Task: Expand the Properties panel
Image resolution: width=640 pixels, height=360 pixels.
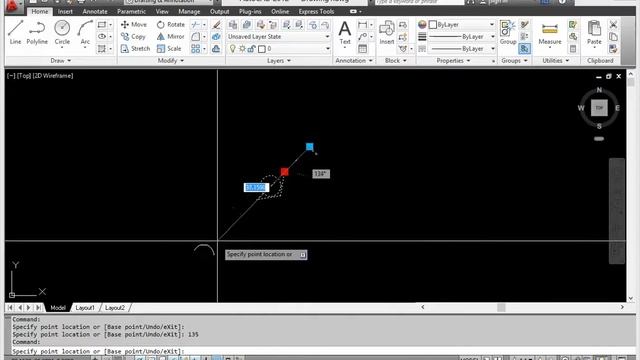Action: tap(453, 60)
